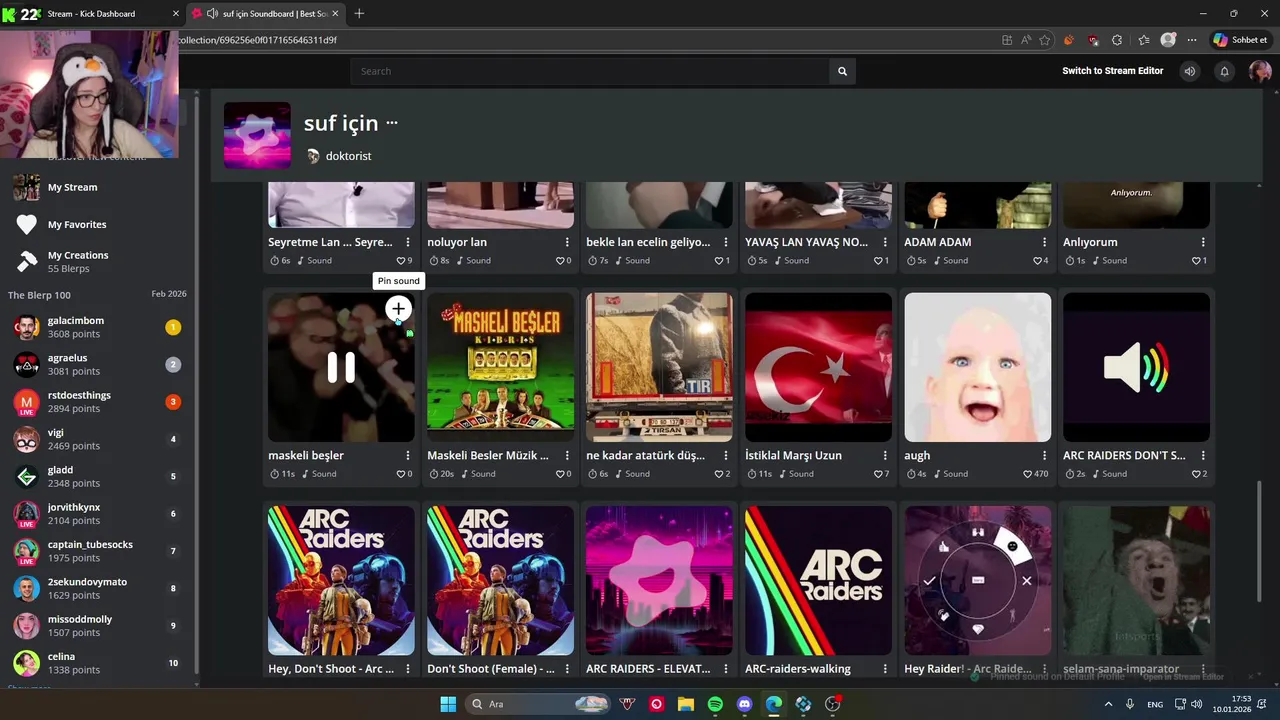Viewport: 1280px width, 720px height.
Task: Favorite bekle lan ecelin geliyor heart
Action: (719, 261)
